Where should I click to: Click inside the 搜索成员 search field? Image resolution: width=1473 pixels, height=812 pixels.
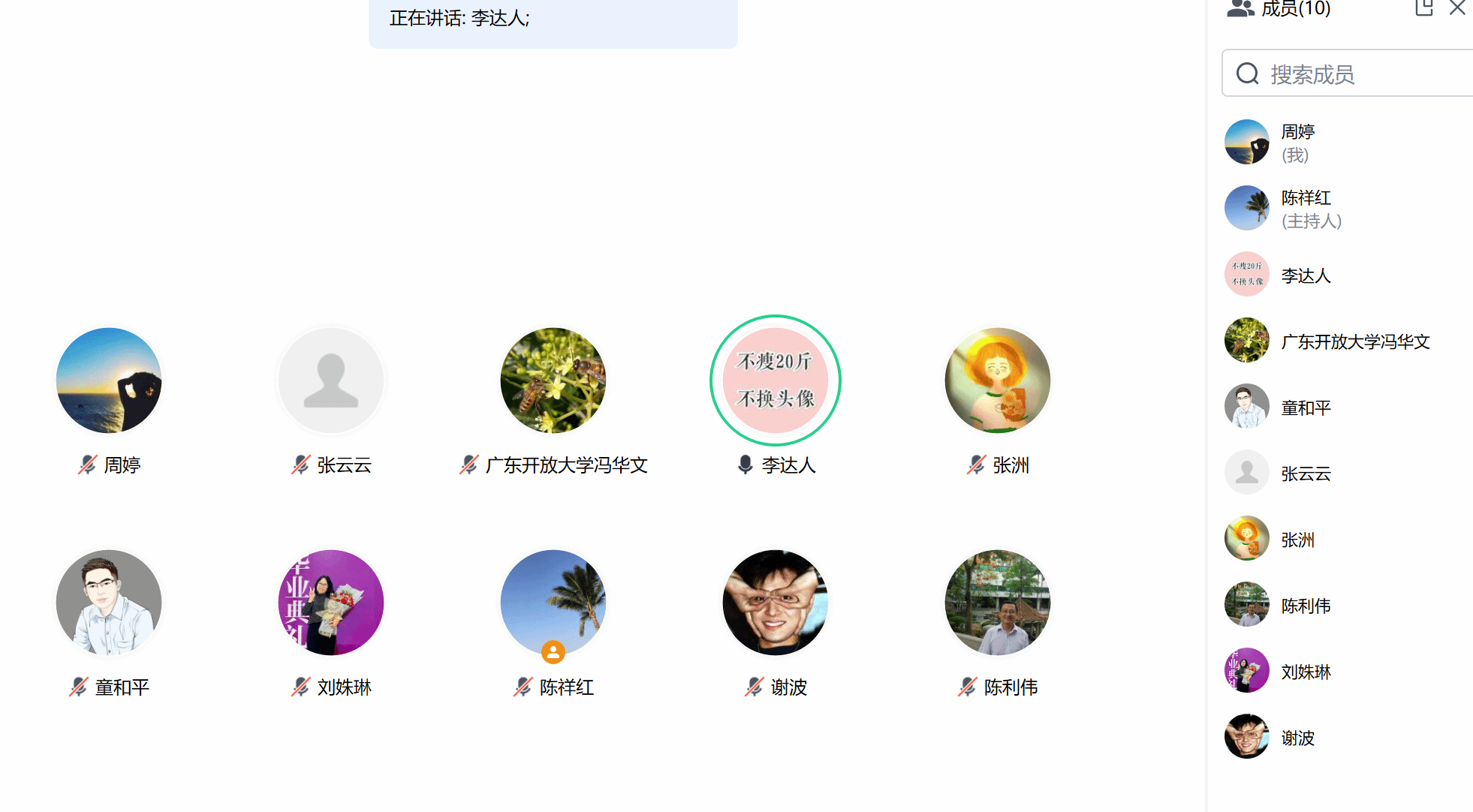pos(1348,73)
